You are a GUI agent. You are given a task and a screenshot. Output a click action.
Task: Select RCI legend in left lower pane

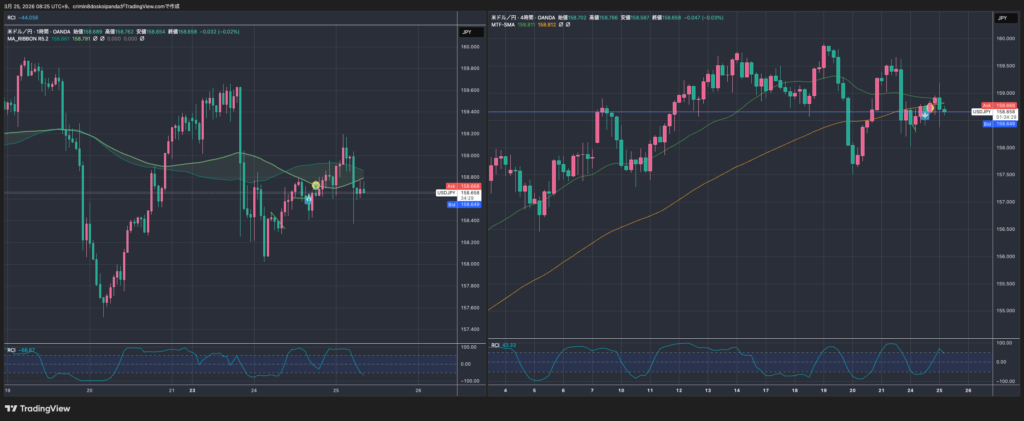point(11,350)
